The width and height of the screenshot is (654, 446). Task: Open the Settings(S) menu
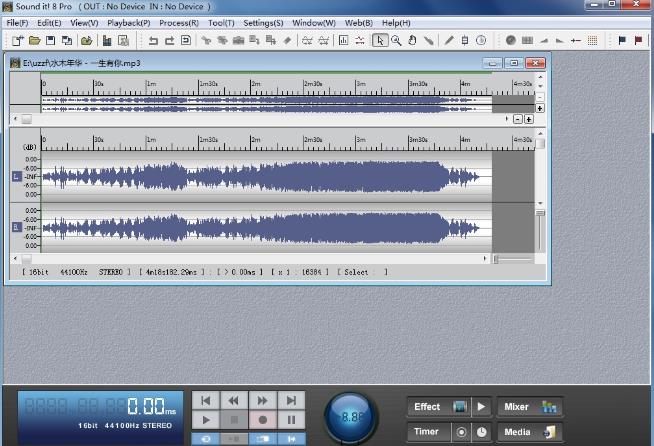(x=263, y=22)
